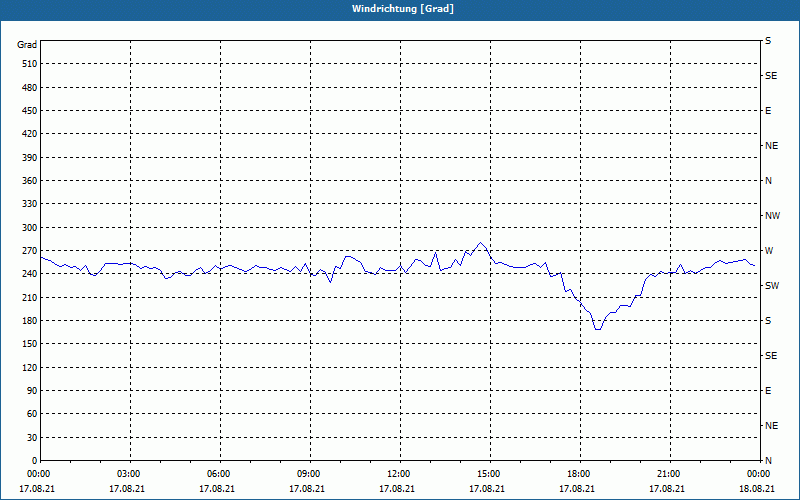Select the SE compass label between 120 and 150
This screenshot has height=500, width=800.
pyautogui.click(x=771, y=356)
